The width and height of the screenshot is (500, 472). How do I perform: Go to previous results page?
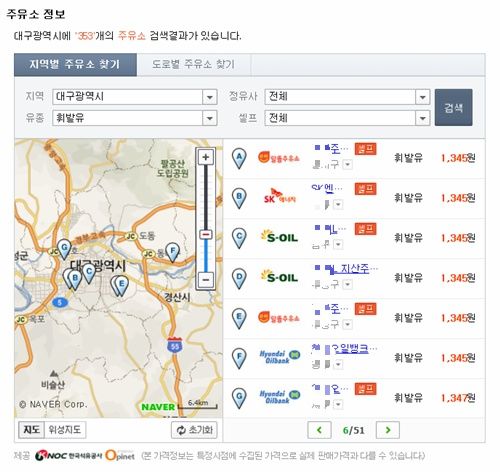point(319,430)
